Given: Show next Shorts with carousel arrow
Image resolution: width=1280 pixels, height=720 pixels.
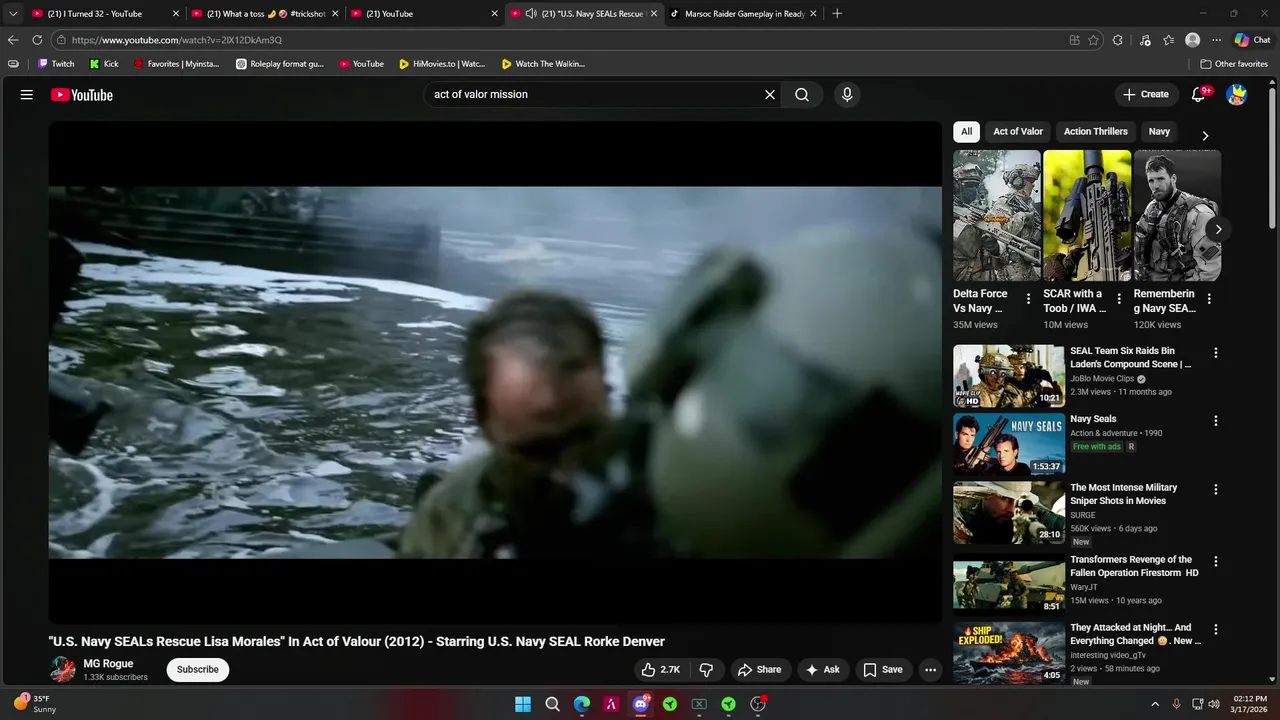Looking at the screenshot, I should click(1218, 229).
